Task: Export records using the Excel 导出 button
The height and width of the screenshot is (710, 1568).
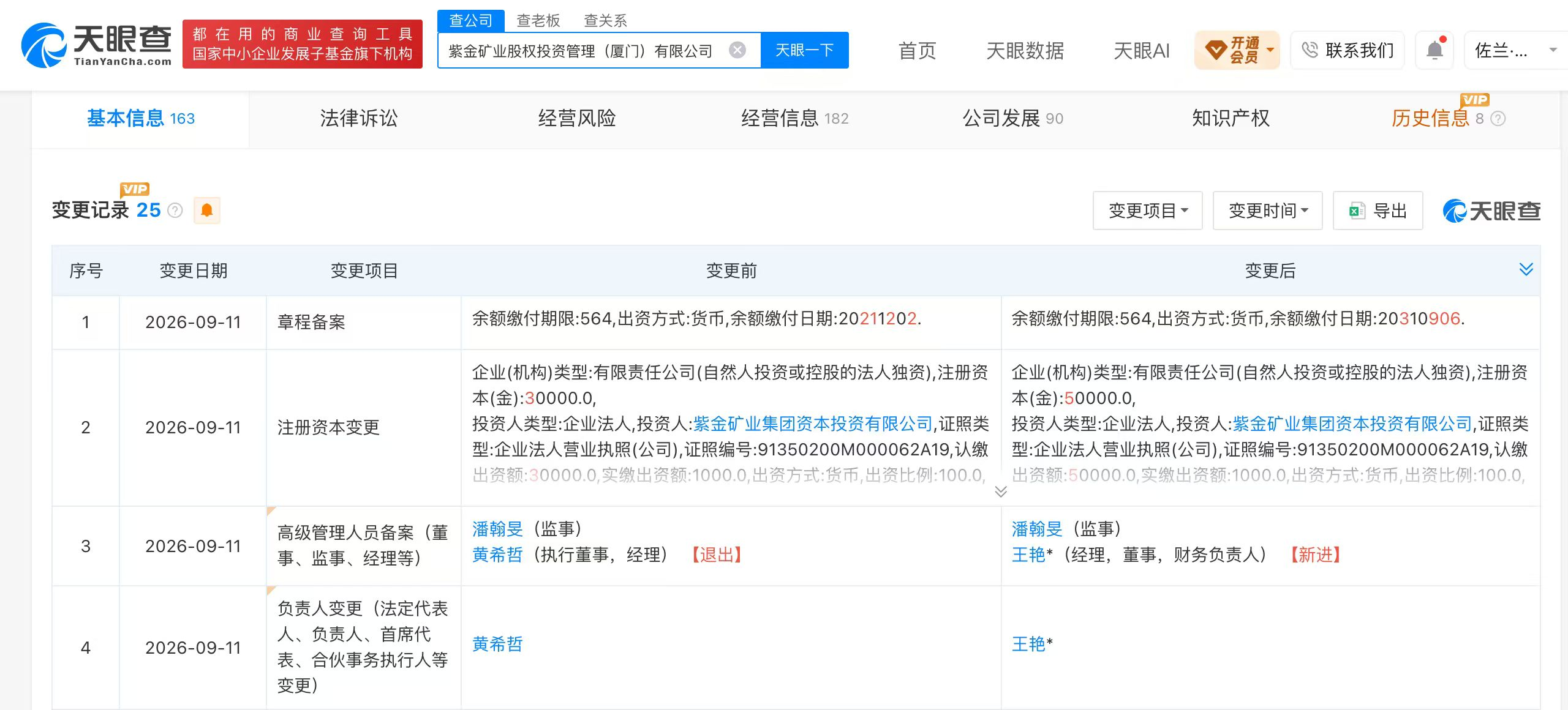Action: click(x=1378, y=211)
